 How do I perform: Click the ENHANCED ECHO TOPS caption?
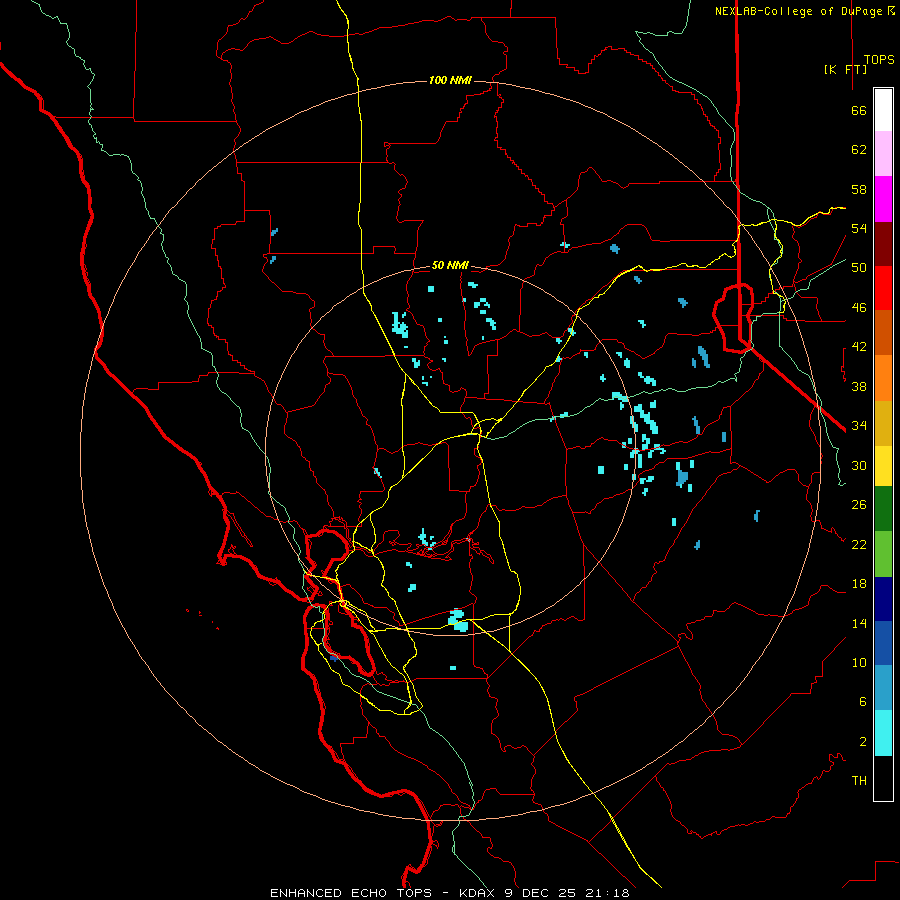click(351, 893)
